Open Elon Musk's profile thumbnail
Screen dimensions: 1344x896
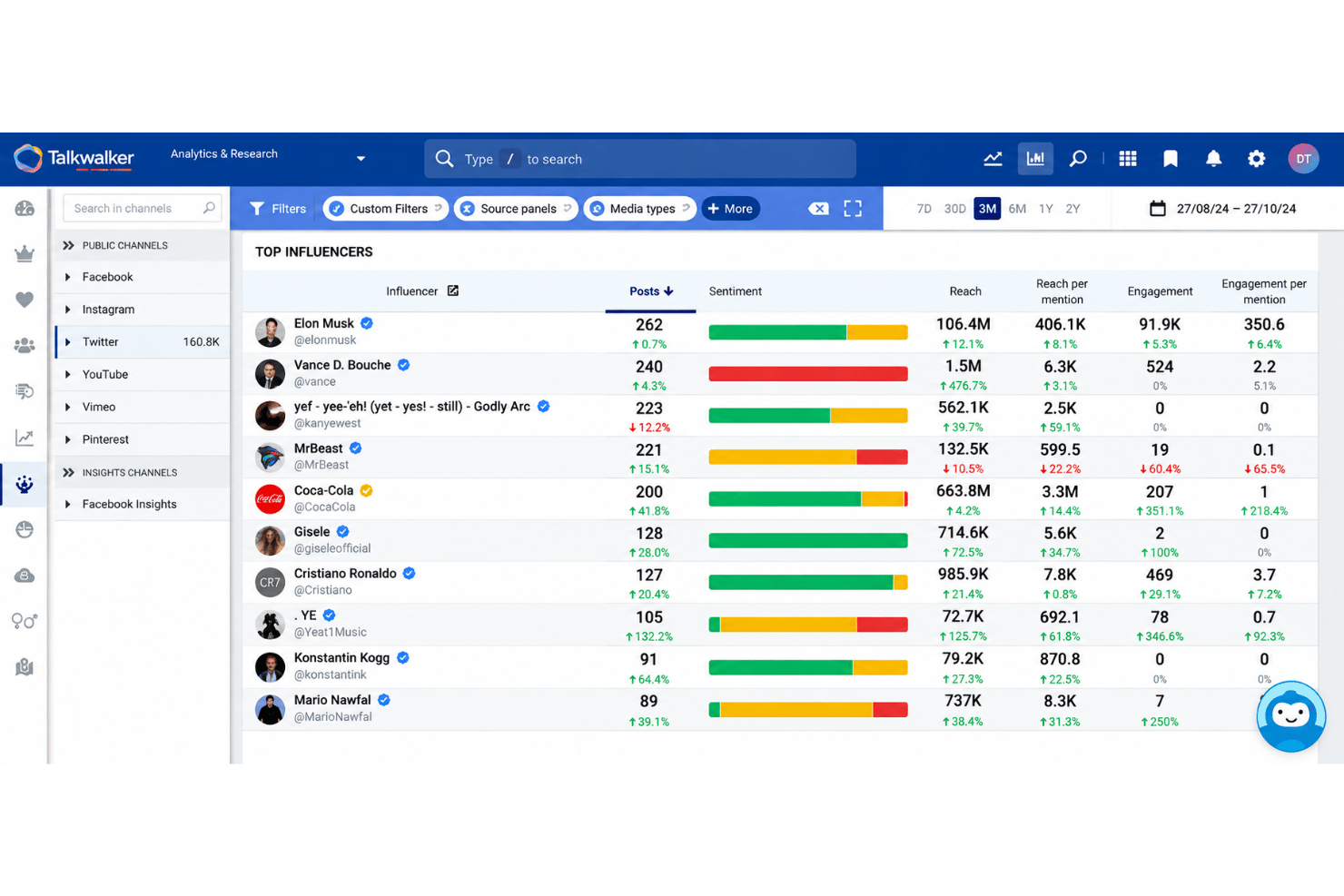[x=270, y=332]
